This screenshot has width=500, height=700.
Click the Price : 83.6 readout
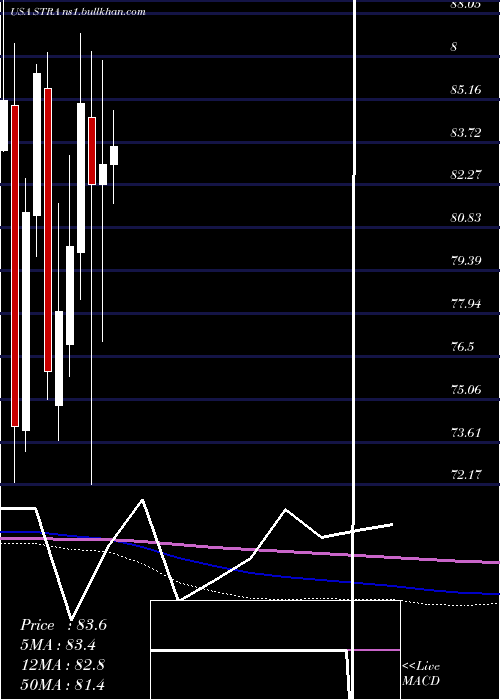[x=63, y=625]
